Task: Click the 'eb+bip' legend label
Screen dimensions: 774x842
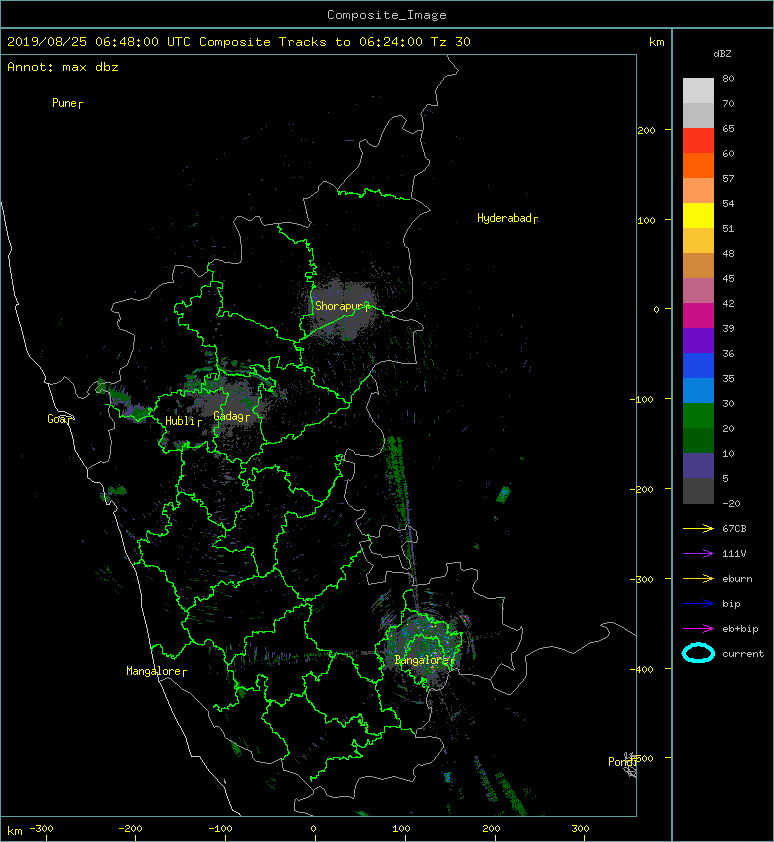Action: (740, 628)
